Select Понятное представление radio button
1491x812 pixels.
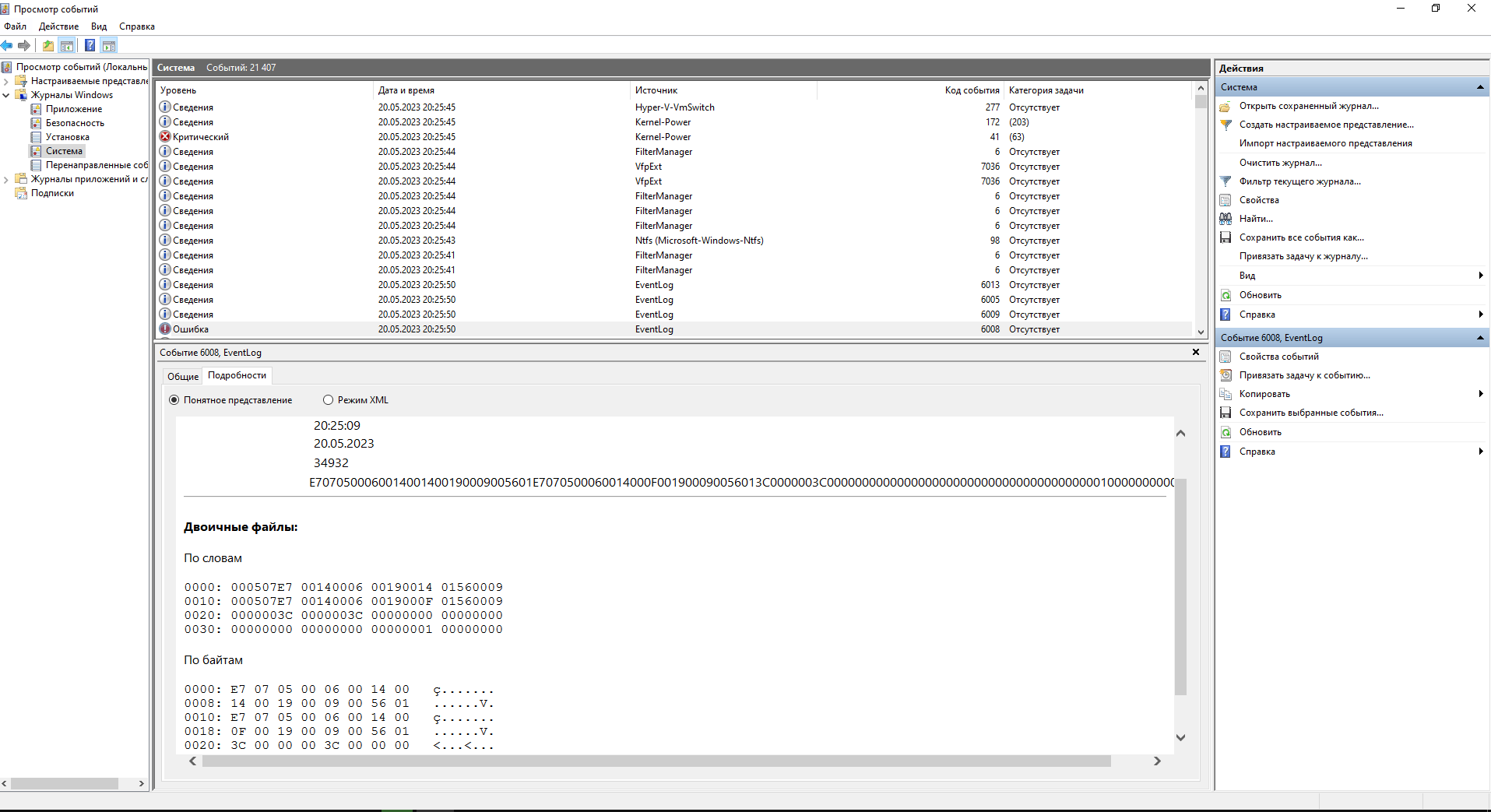pos(174,400)
